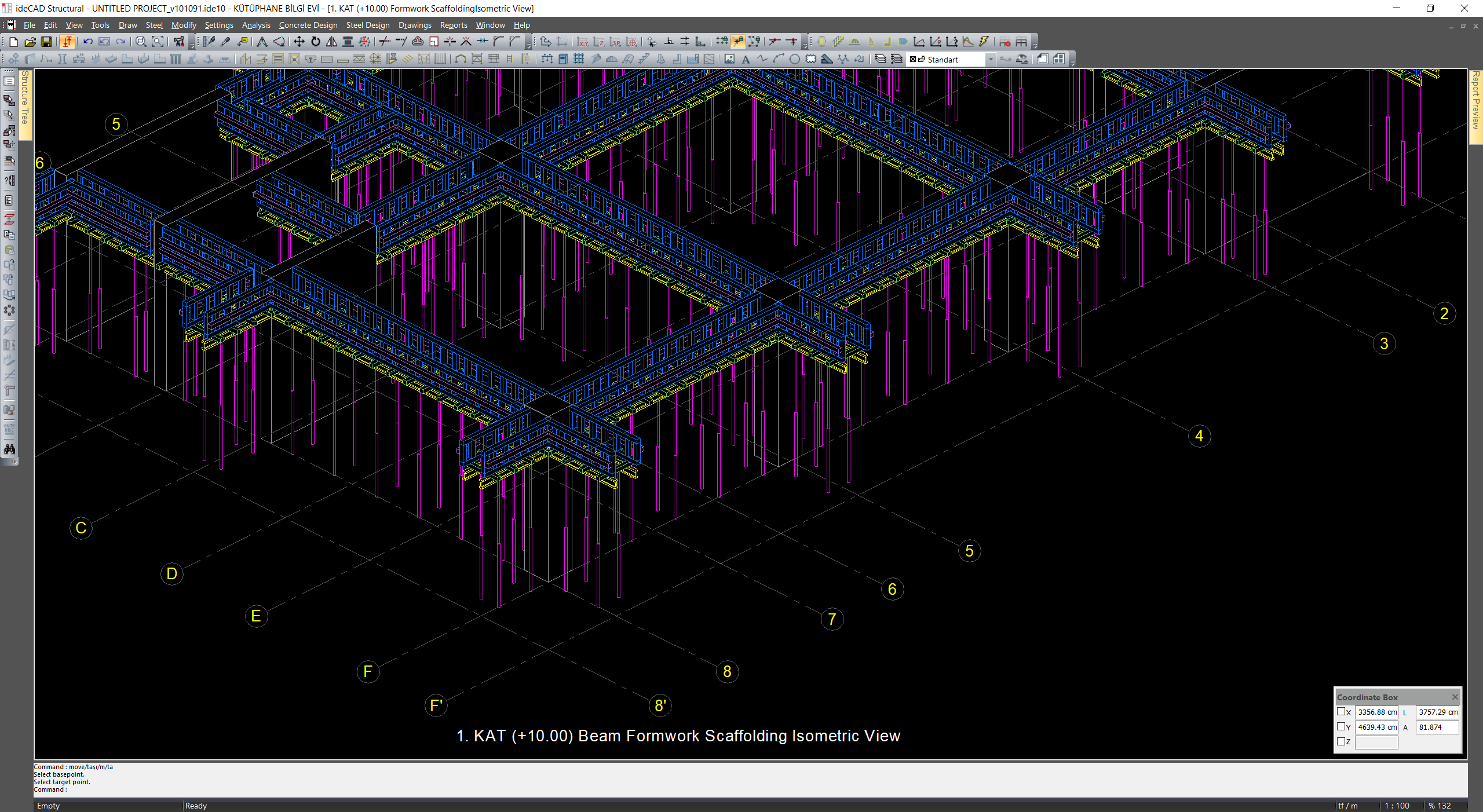
Task: Click the '1 : 100' scale in status bar
Action: [1397, 806]
